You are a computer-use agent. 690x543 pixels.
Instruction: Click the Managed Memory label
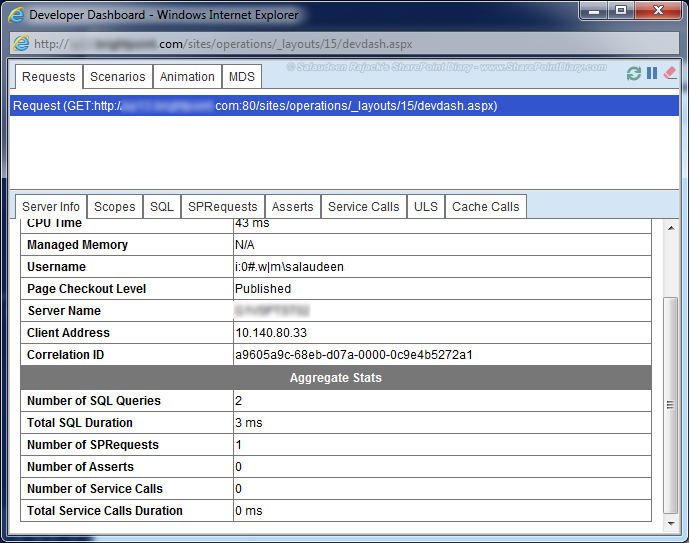[x=77, y=245]
